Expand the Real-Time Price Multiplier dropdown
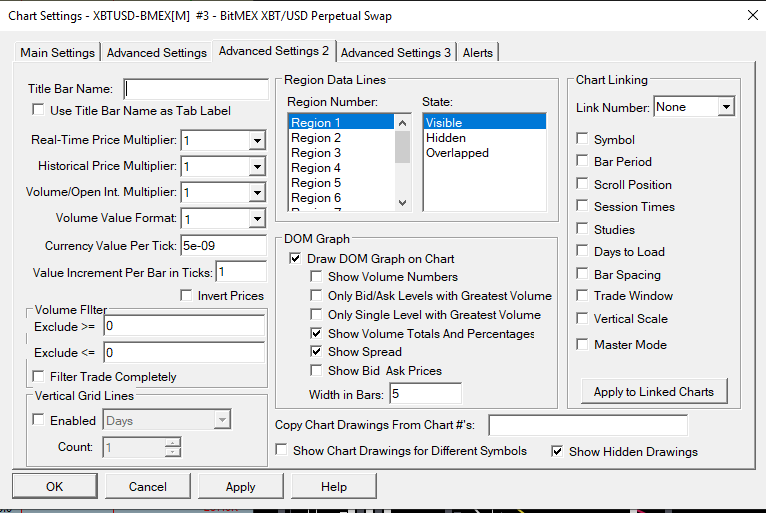 [x=257, y=141]
